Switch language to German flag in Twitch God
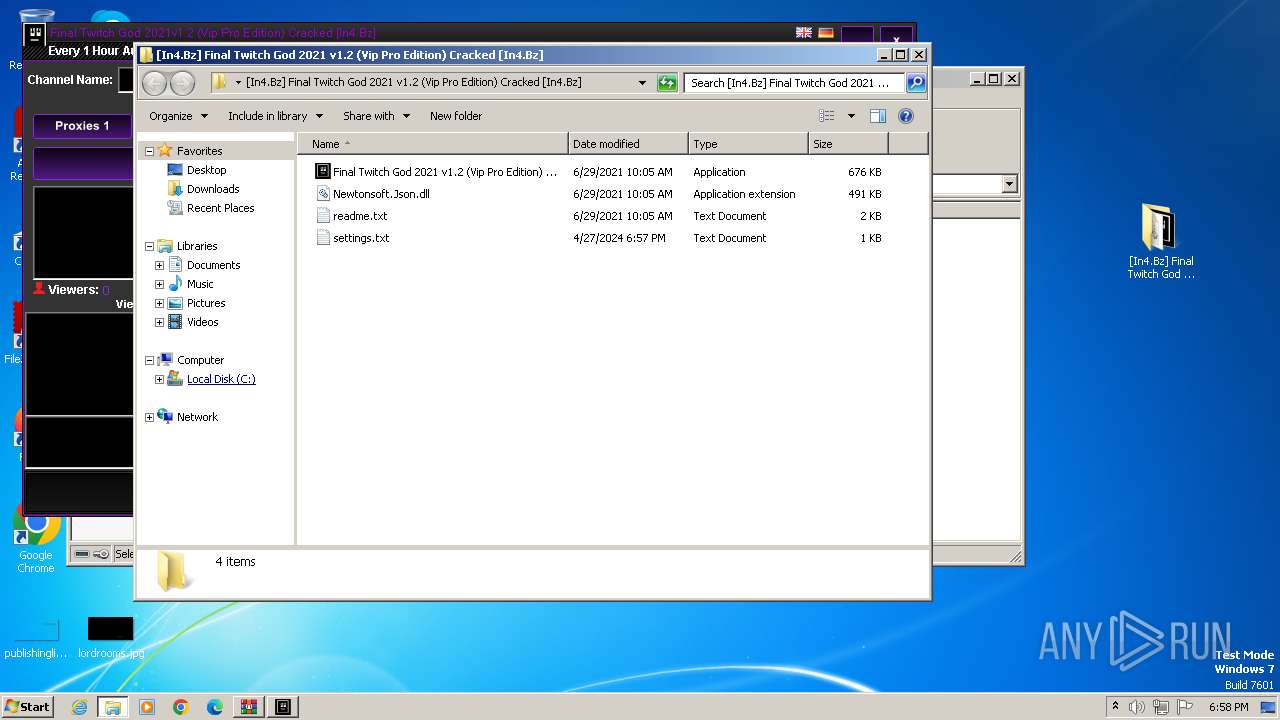 click(x=826, y=33)
